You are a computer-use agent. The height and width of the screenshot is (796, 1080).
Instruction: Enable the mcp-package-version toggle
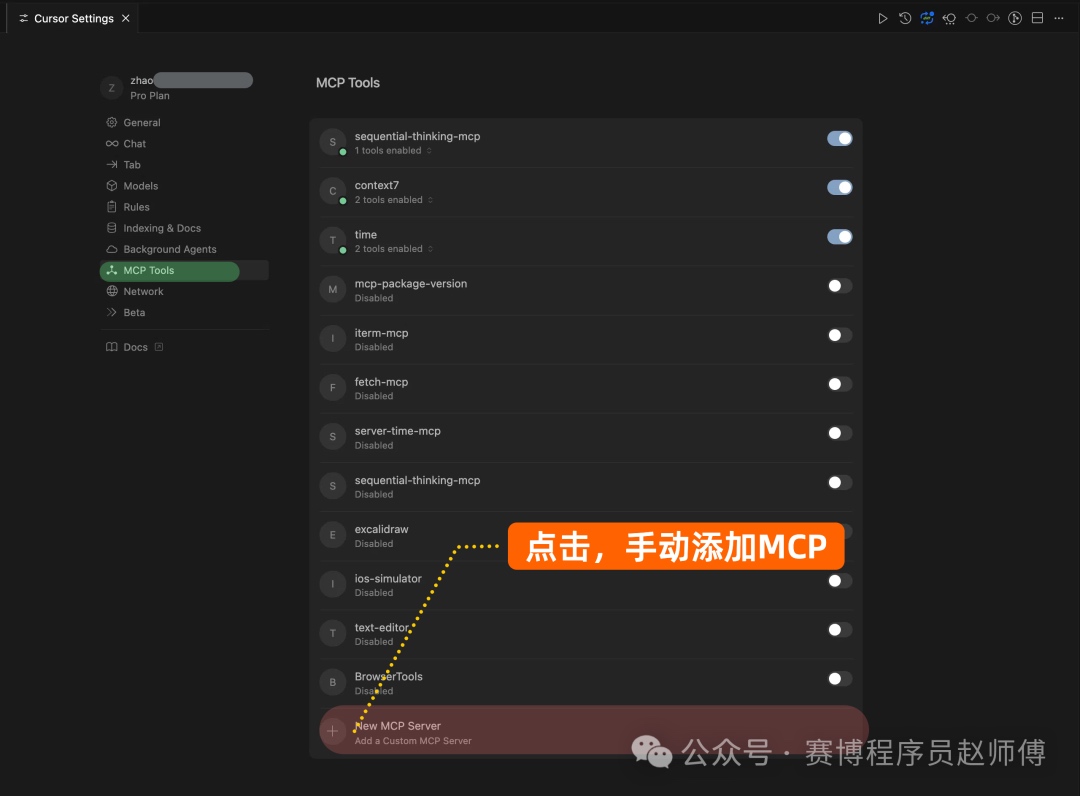pos(840,286)
